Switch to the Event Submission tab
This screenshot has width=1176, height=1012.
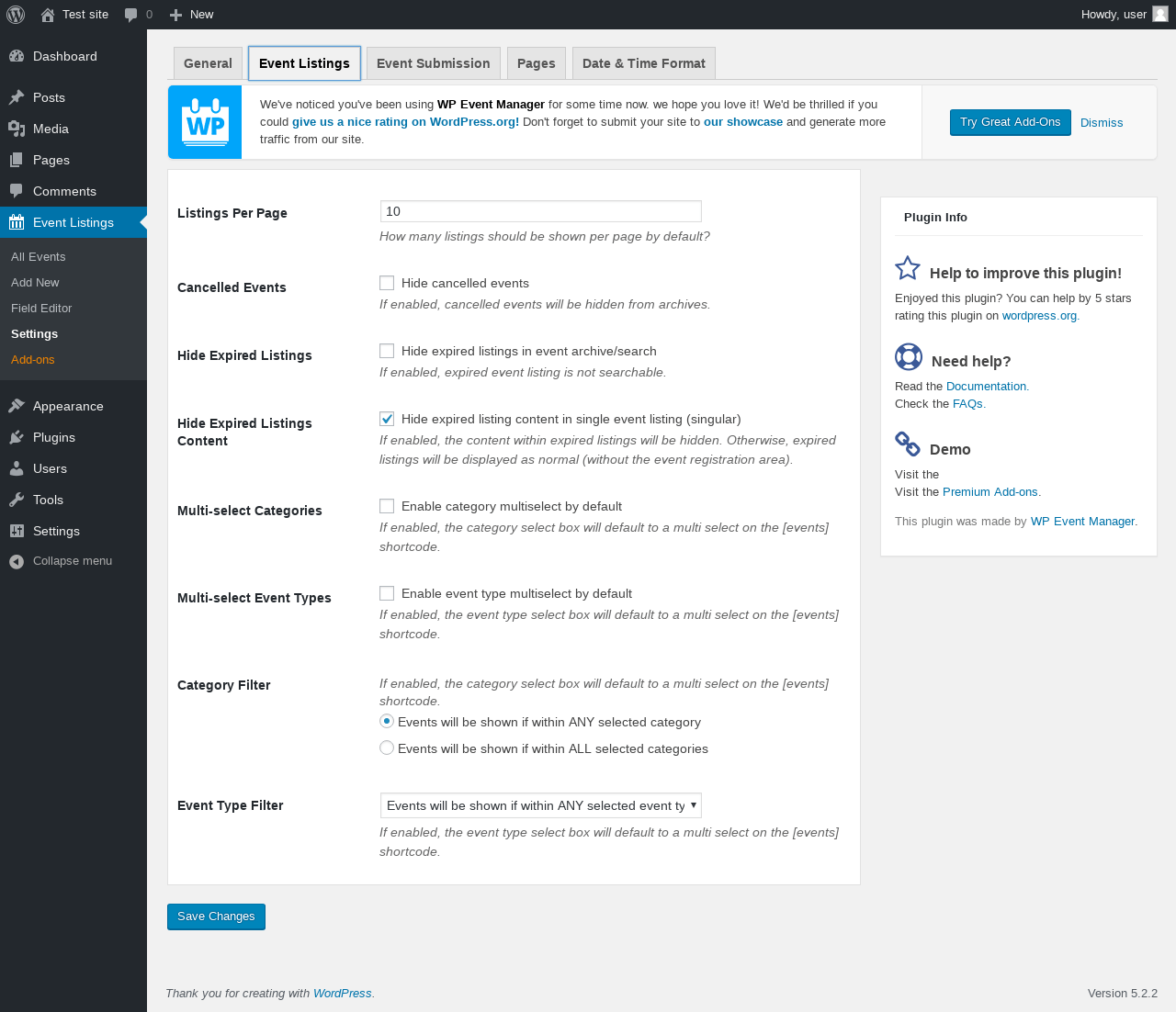point(433,63)
